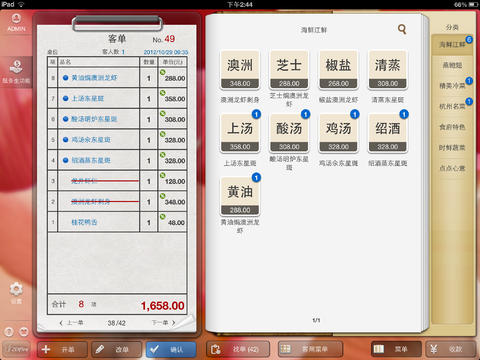Screen dimensions: 480x360
Task: Add 黄油 dish priced 288.00
Action: point(240,196)
